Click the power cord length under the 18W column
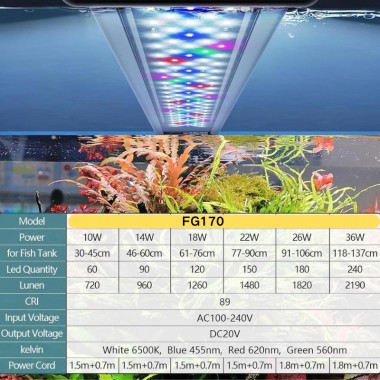 coord(197,365)
